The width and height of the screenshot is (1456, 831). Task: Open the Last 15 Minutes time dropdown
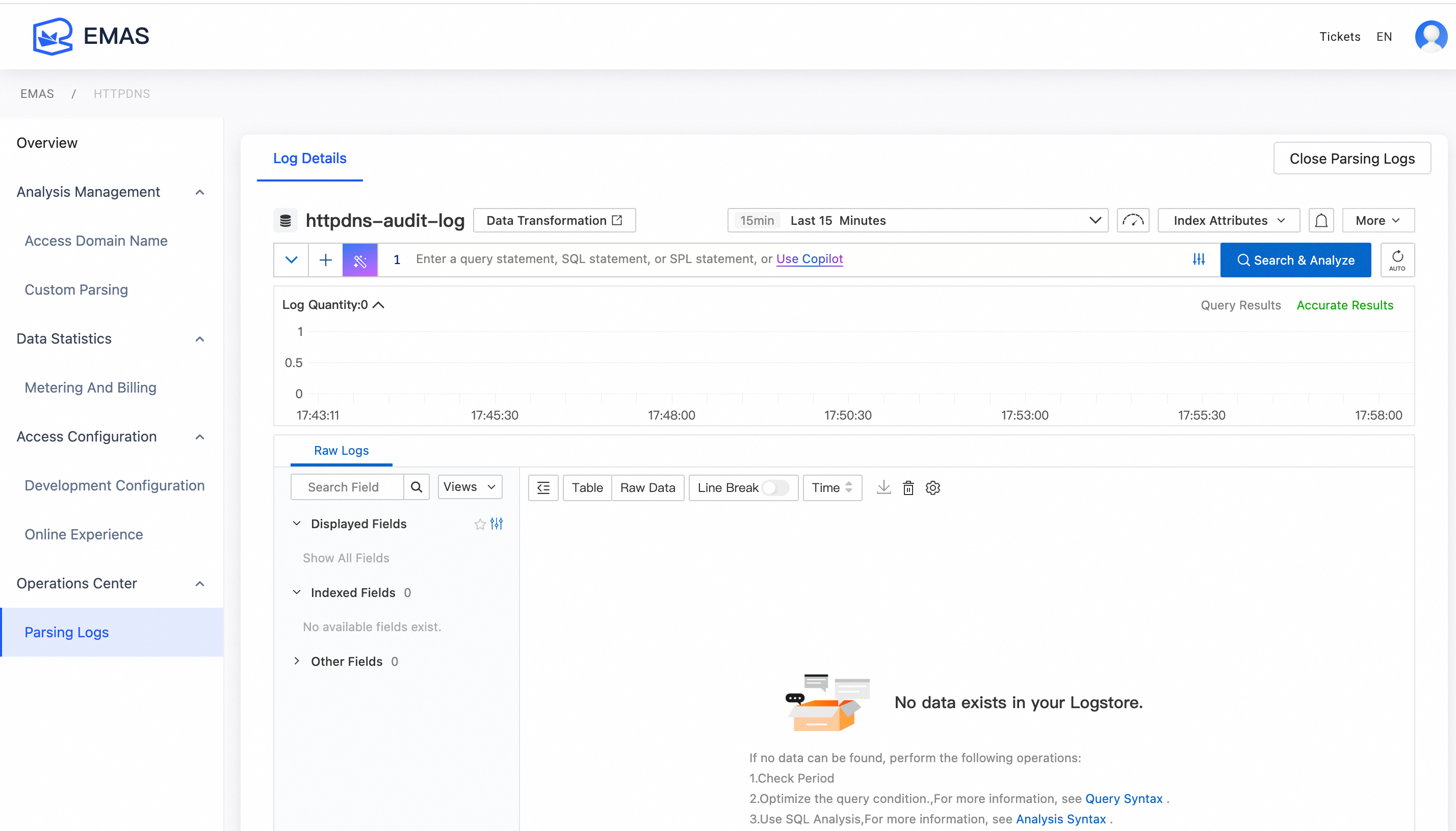pos(917,220)
